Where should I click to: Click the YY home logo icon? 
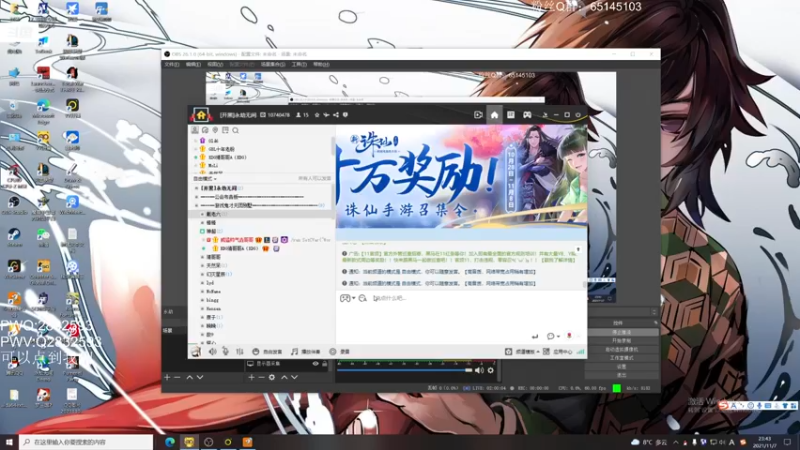tap(201, 115)
